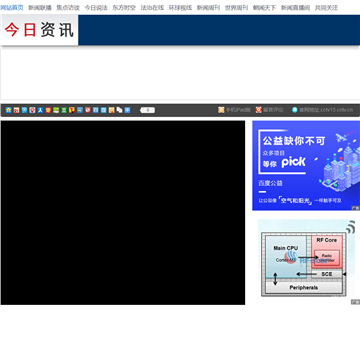Screen dimensions: 360x360
Task: Select 世界周刊 in the navigation bar
Action: [x=236, y=8]
